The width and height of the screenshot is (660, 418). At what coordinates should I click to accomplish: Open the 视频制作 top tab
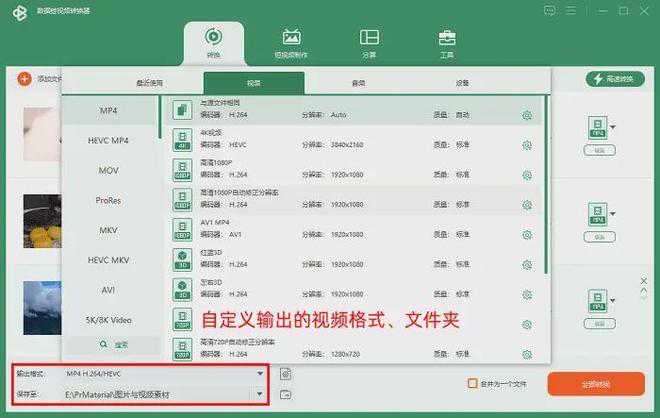click(x=291, y=43)
